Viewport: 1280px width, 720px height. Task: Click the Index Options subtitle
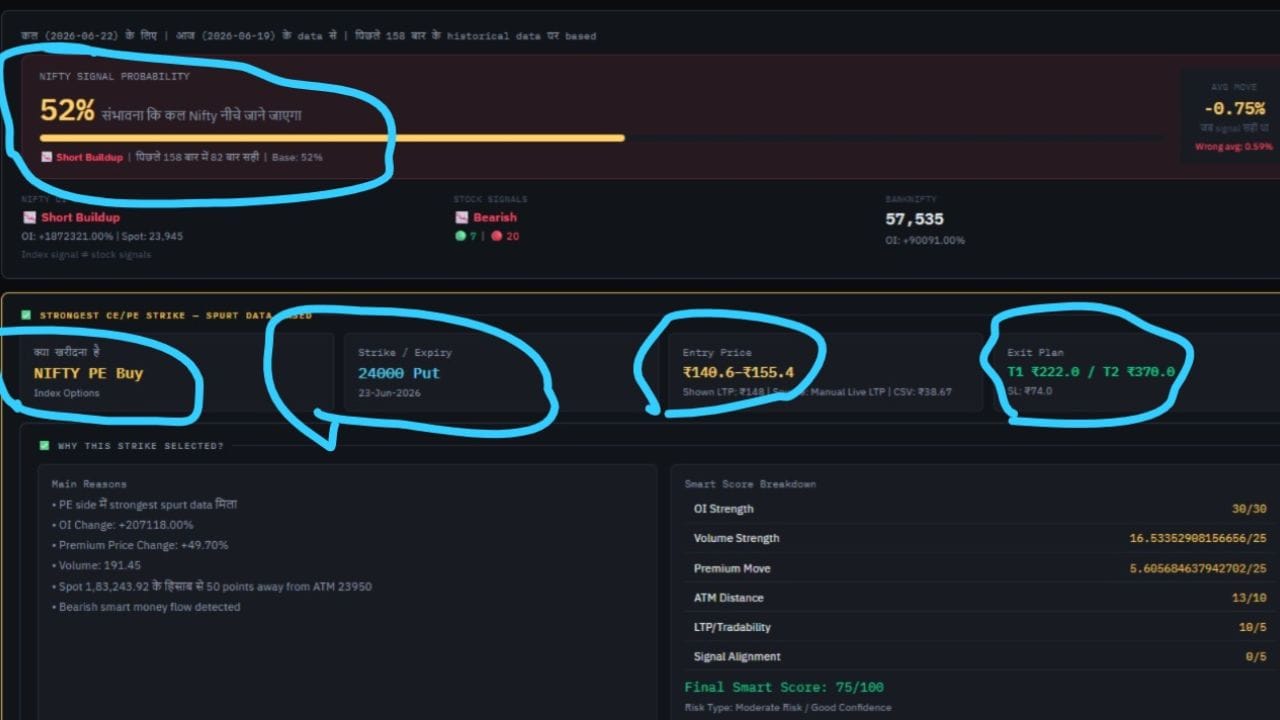[67, 393]
